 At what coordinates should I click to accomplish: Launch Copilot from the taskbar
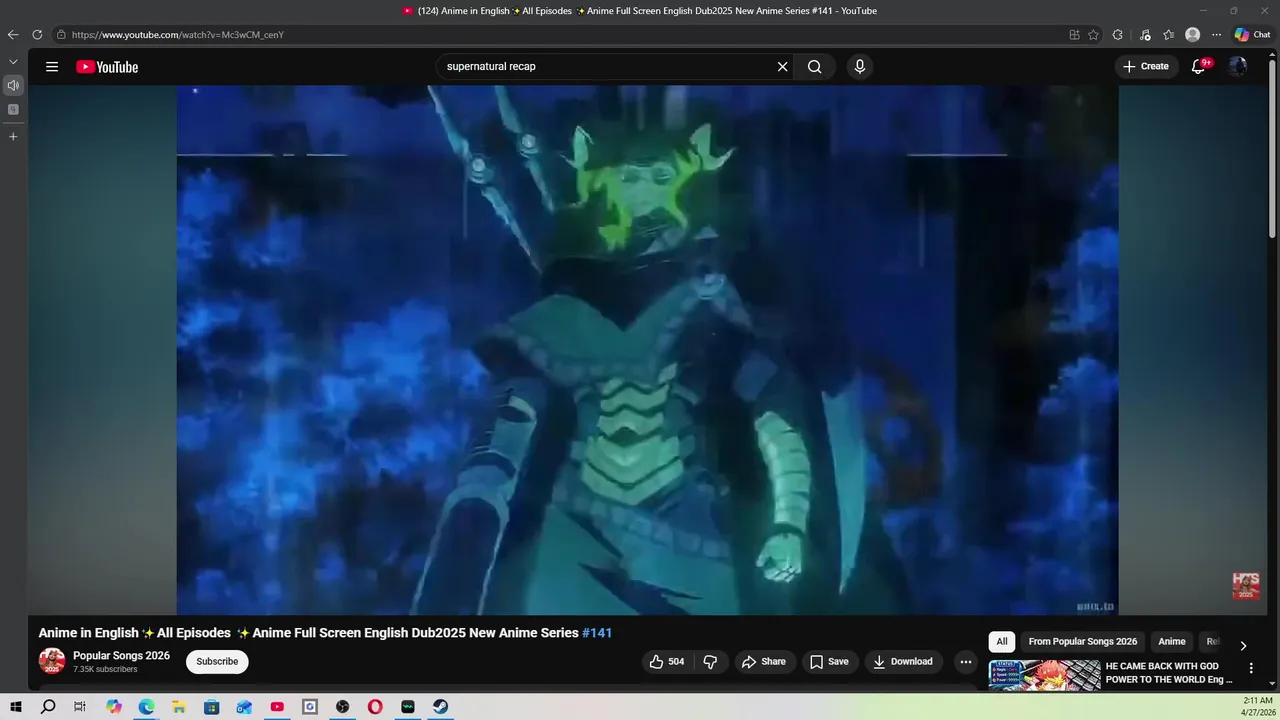(114, 707)
